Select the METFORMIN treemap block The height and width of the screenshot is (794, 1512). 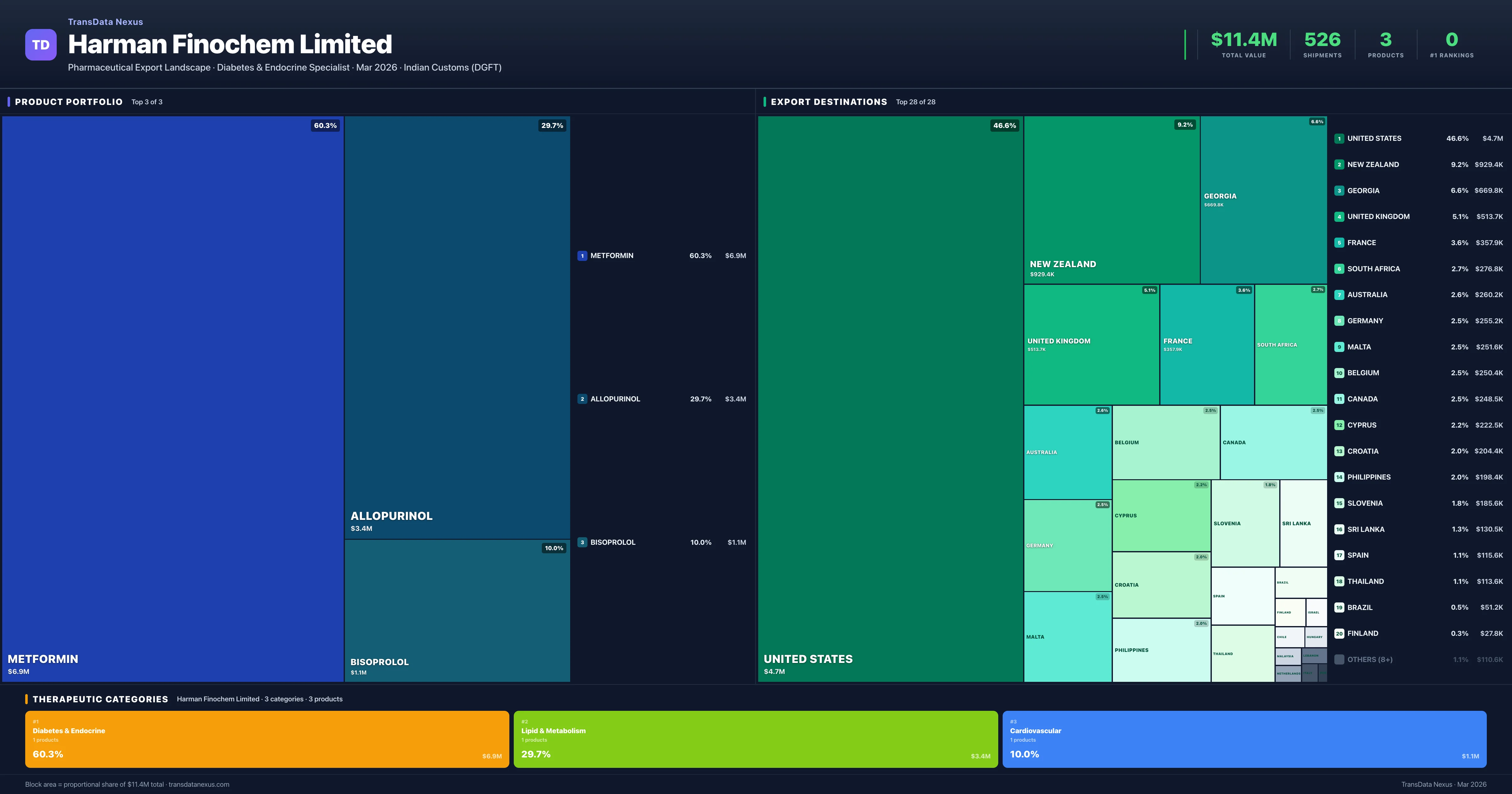tap(173, 398)
